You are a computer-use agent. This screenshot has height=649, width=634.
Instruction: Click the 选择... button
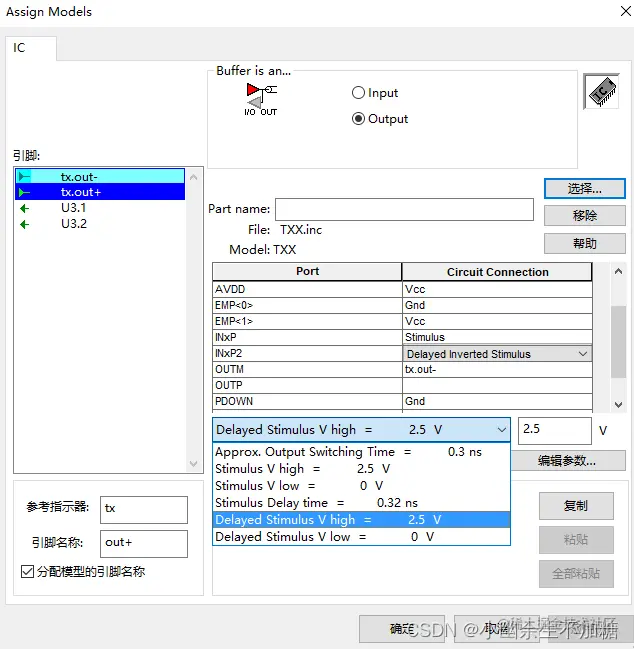click(584, 189)
